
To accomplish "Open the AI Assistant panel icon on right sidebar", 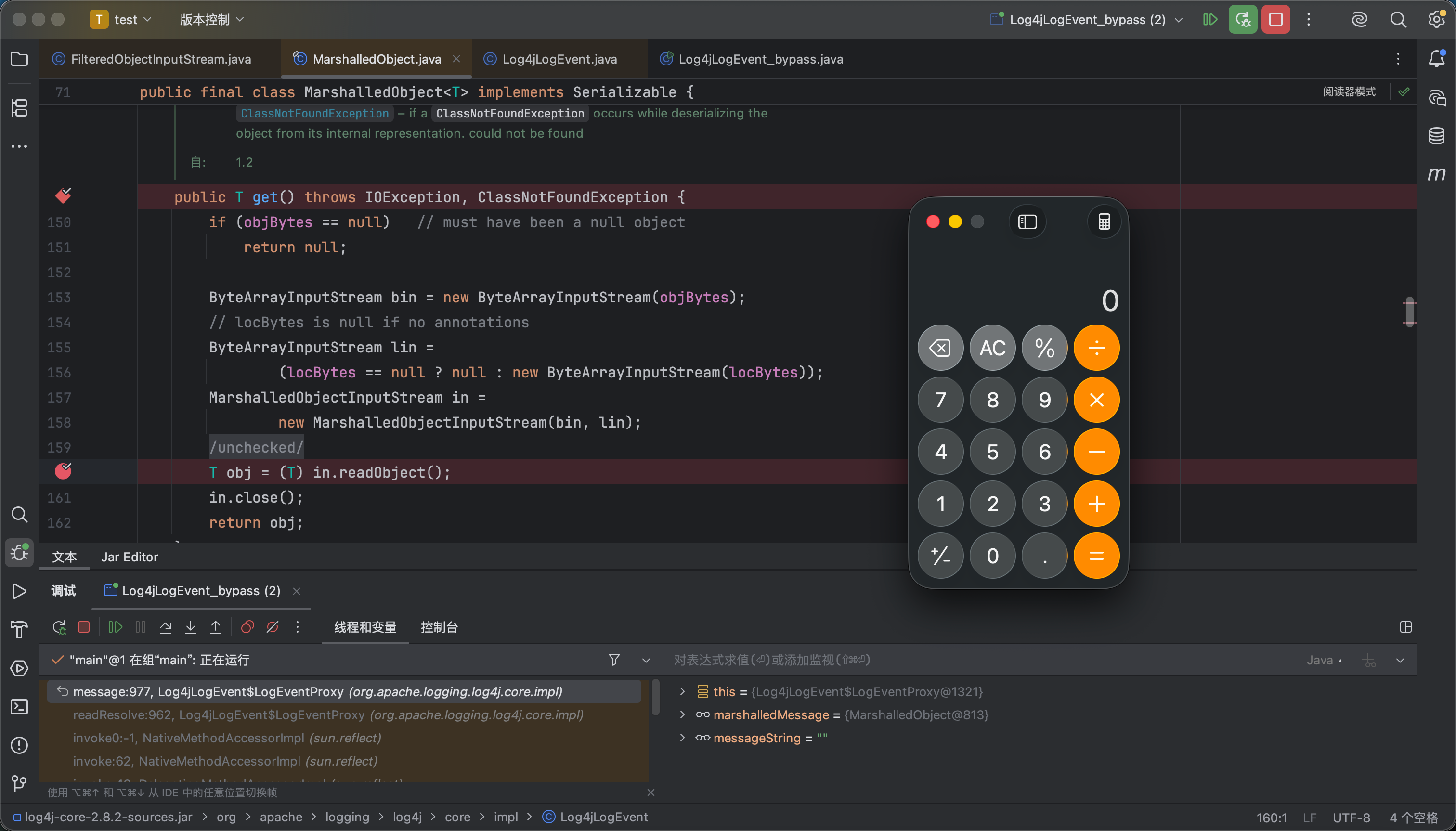I will [x=1437, y=98].
